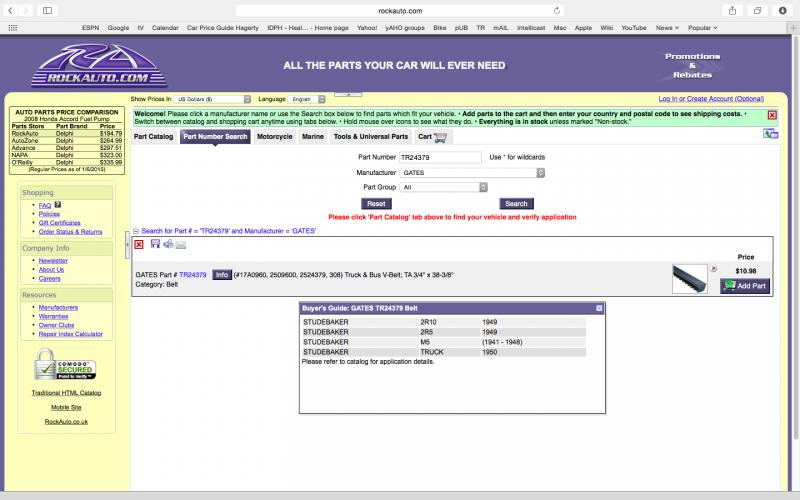Close the green welcome message banner
The width and height of the screenshot is (800, 500).
(x=772, y=115)
